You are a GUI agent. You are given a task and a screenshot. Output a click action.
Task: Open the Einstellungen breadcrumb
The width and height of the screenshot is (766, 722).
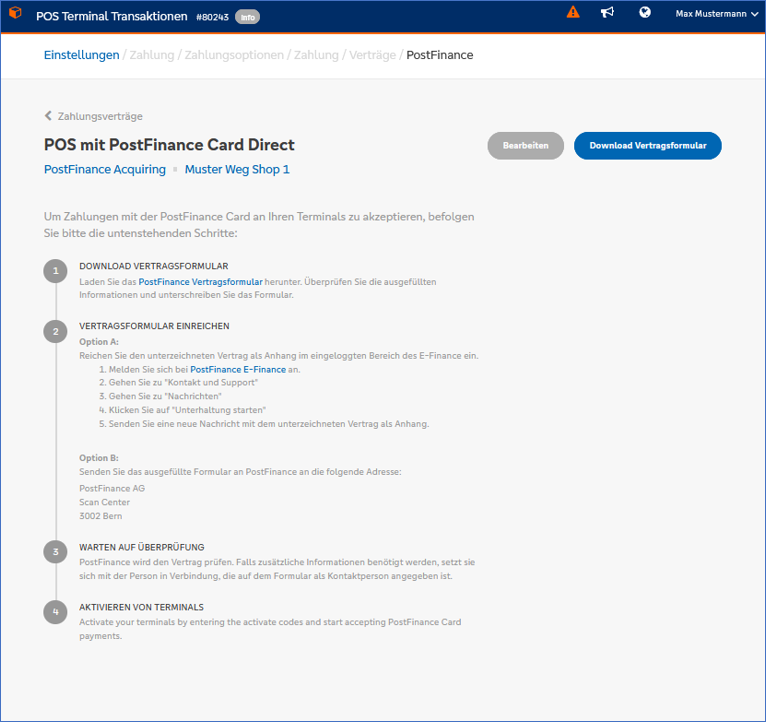82,55
